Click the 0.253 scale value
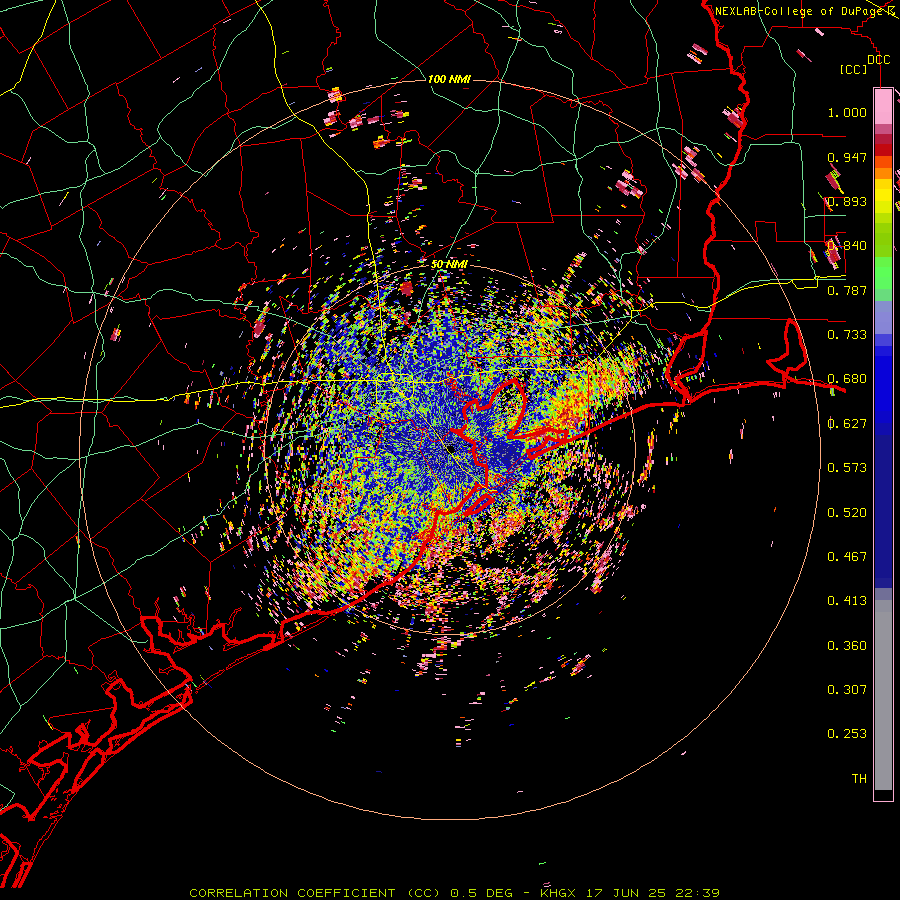This screenshot has width=900, height=900. pos(847,734)
